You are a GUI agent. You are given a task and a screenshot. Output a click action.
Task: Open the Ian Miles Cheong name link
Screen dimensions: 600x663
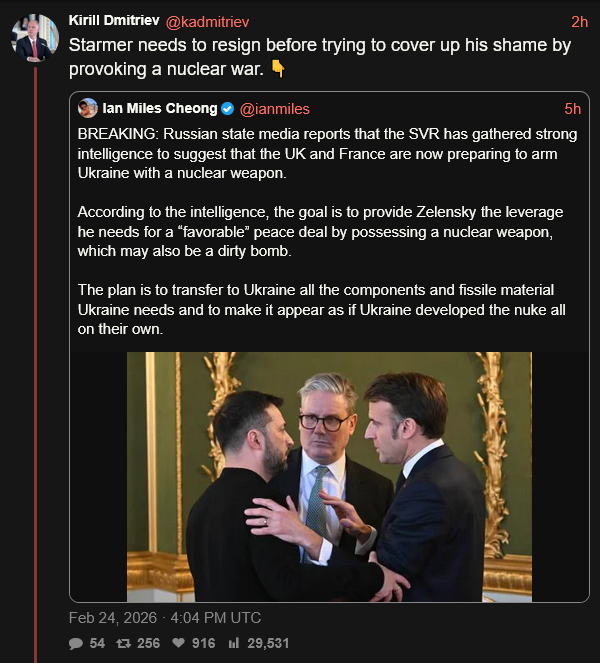point(159,108)
